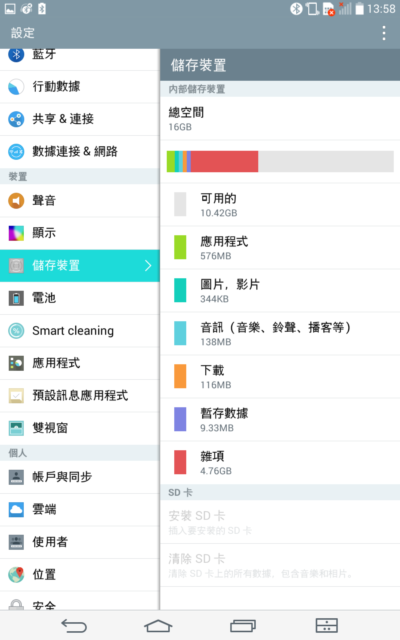
Task: Open the recent apps button
Action: coord(243,625)
